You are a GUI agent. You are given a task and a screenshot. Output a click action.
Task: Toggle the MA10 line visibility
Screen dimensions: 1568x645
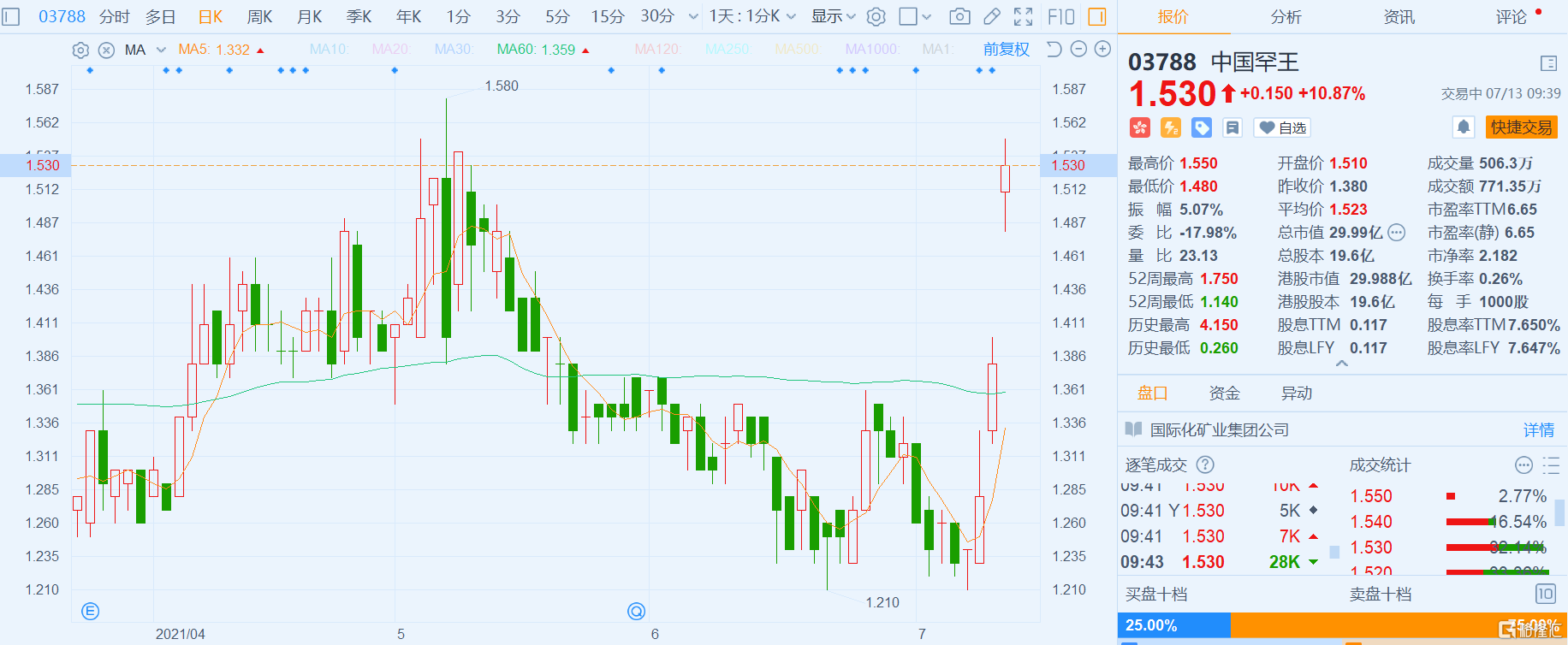(329, 50)
